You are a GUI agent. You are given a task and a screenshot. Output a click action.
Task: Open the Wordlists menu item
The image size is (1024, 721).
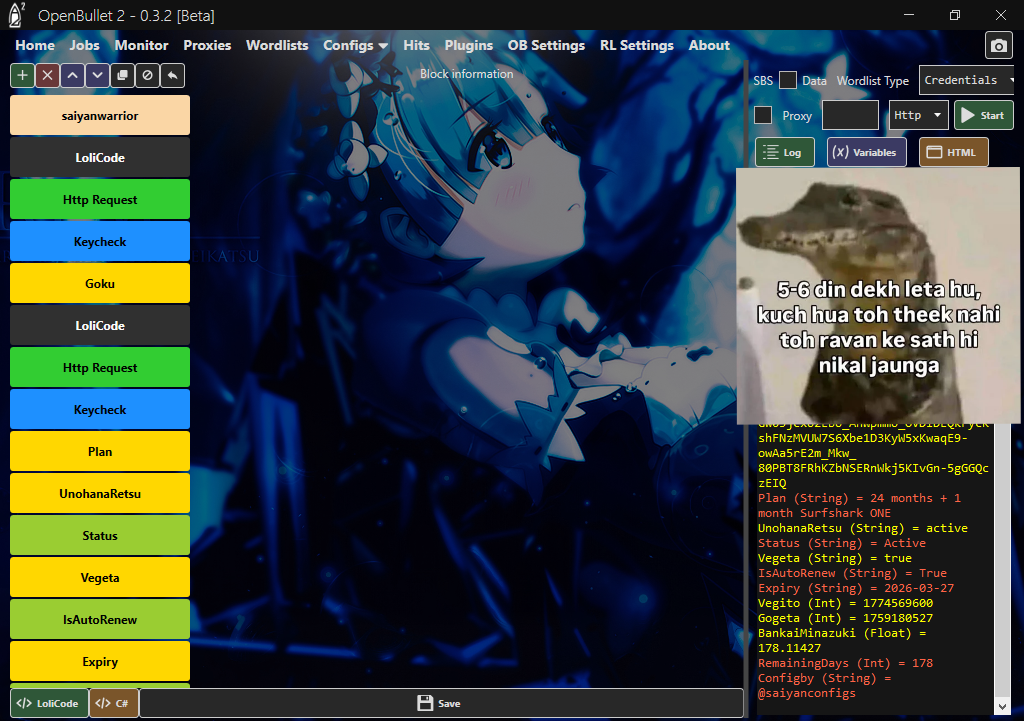(277, 45)
